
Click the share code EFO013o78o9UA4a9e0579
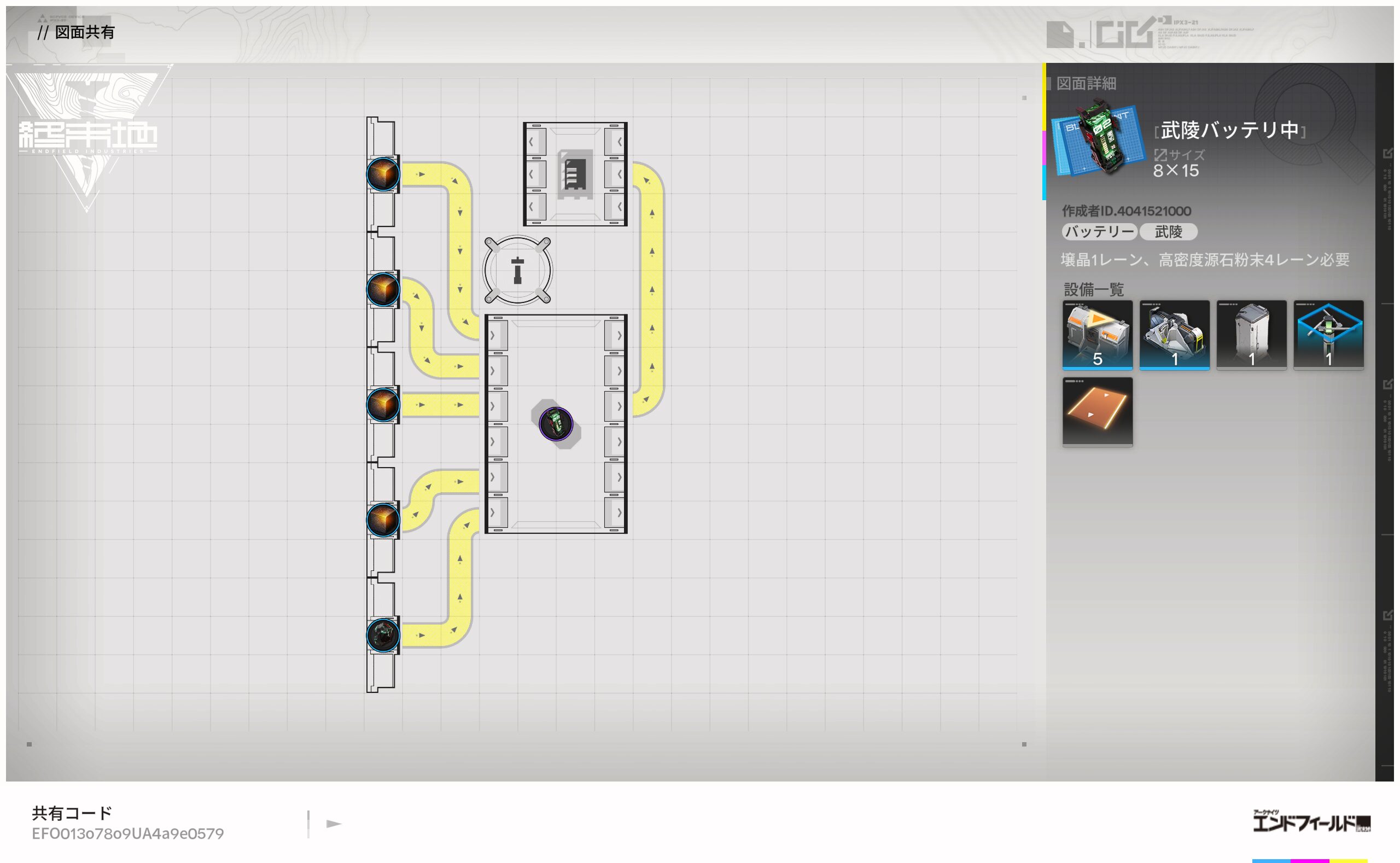pos(128,834)
